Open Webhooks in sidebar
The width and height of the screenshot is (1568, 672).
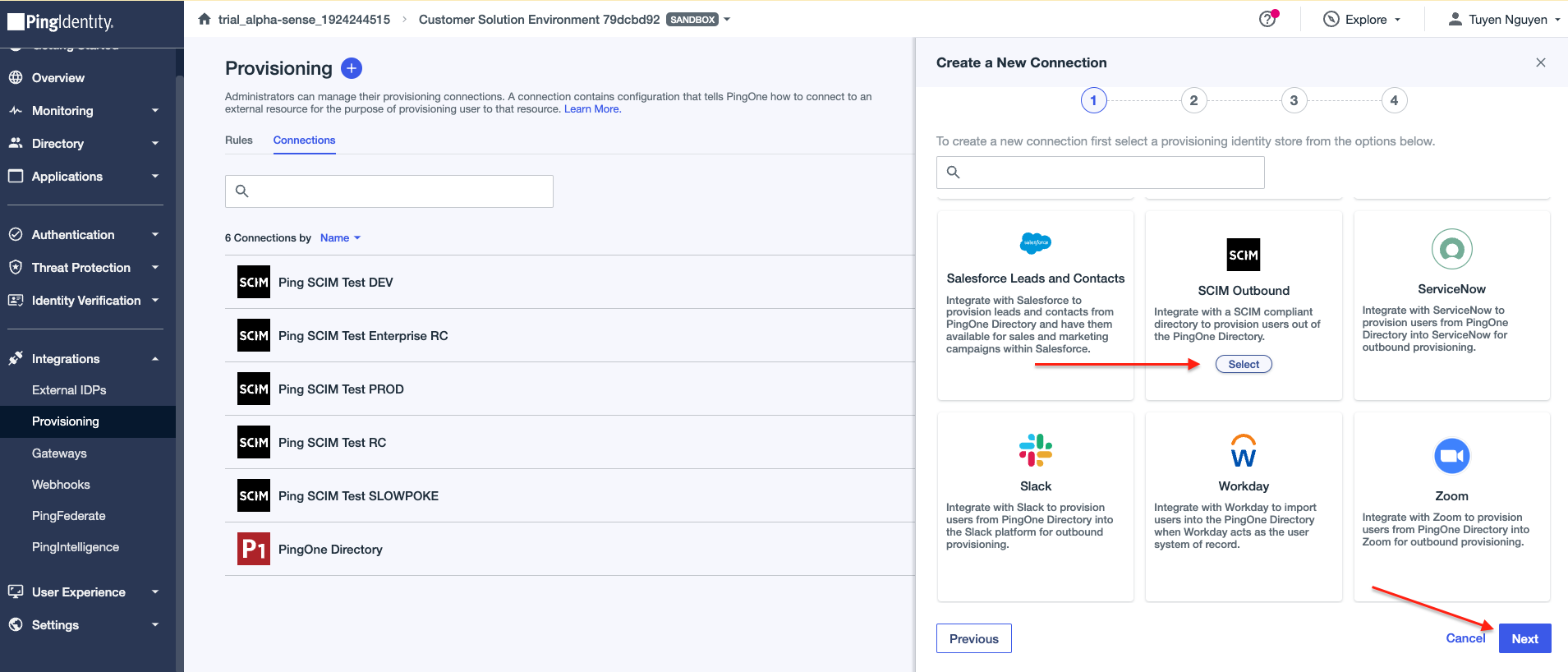(61, 484)
